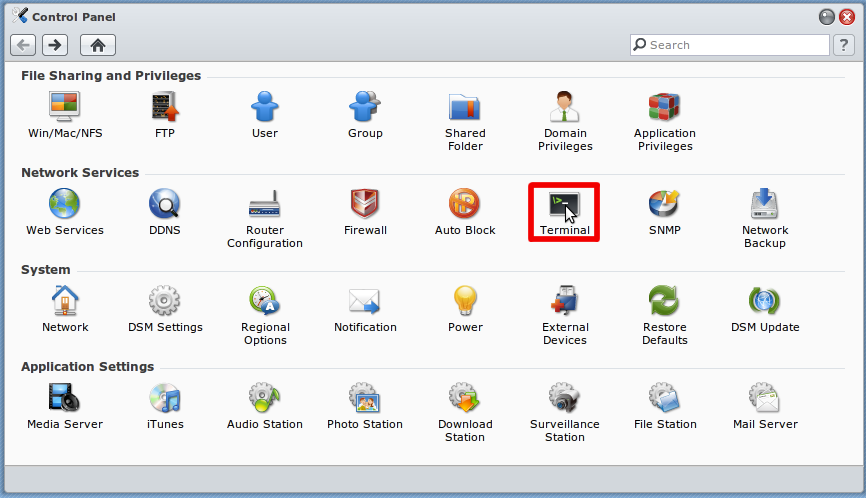Screen dimensions: 866x498
Task: Open the Regional Options icon
Action: pyautogui.click(x=265, y=302)
